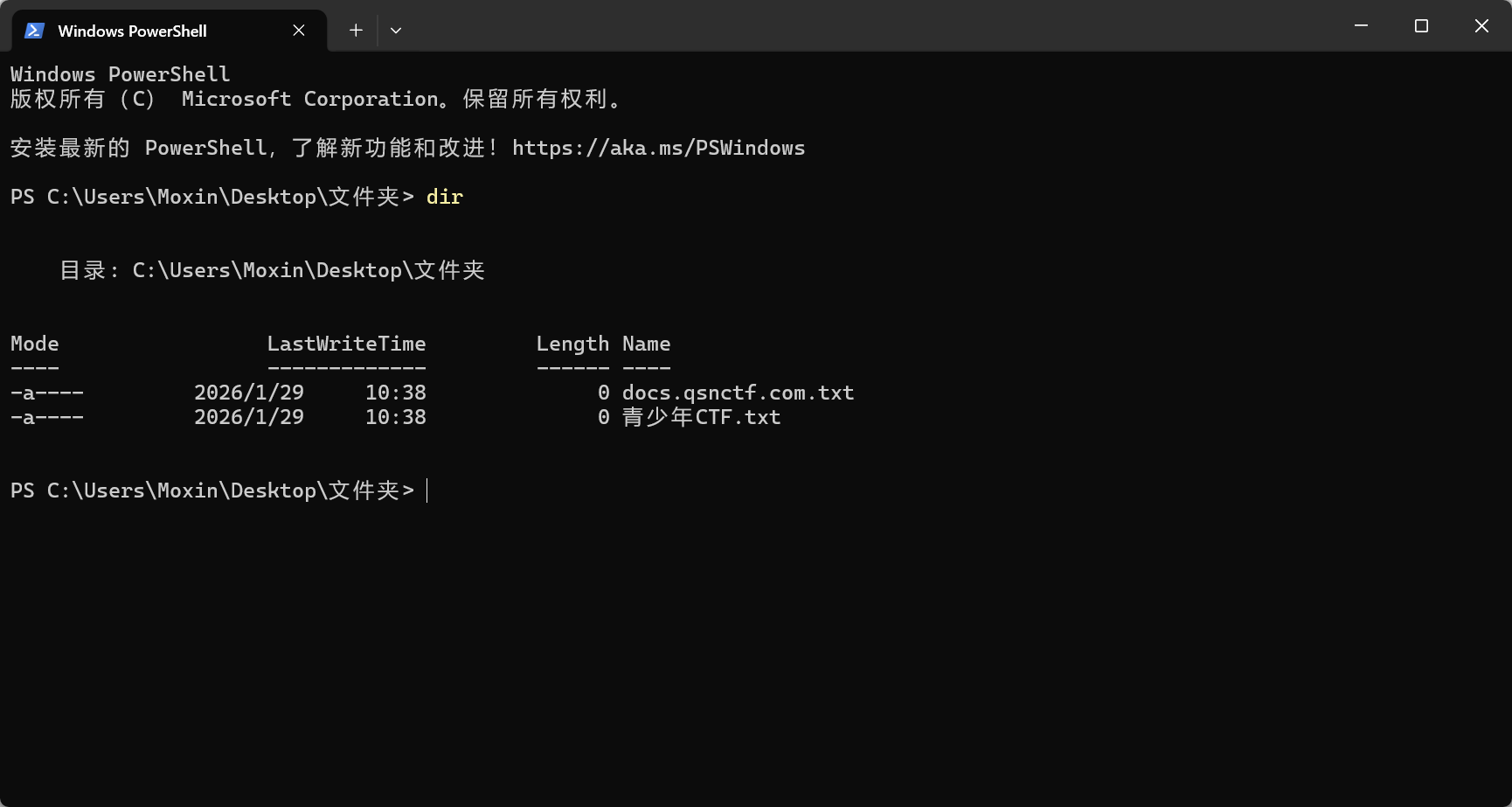Maximize the terminal window
This screenshot has width=1512, height=807.
(x=1421, y=26)
